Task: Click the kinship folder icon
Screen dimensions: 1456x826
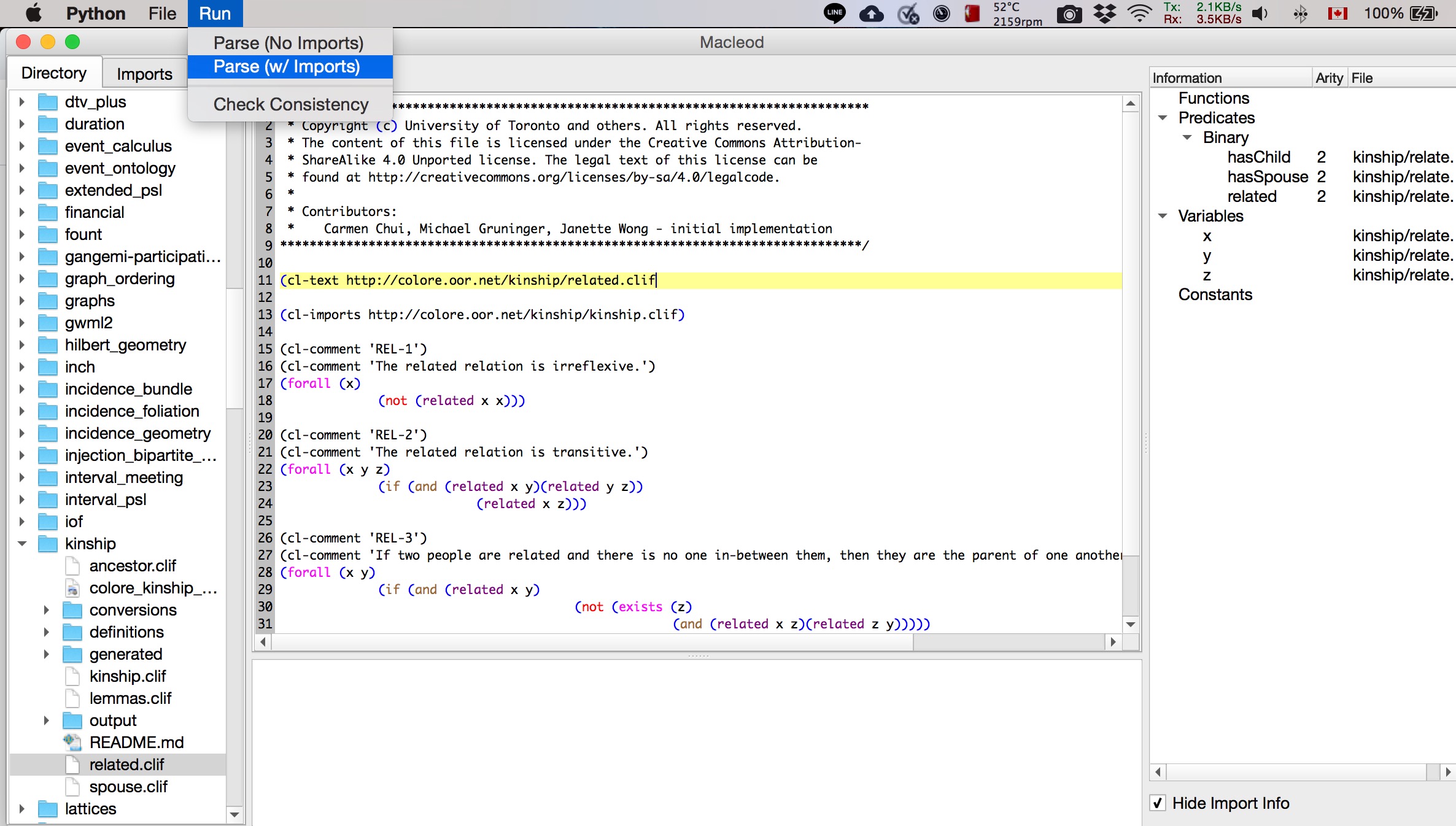Action: coord(47,544)
